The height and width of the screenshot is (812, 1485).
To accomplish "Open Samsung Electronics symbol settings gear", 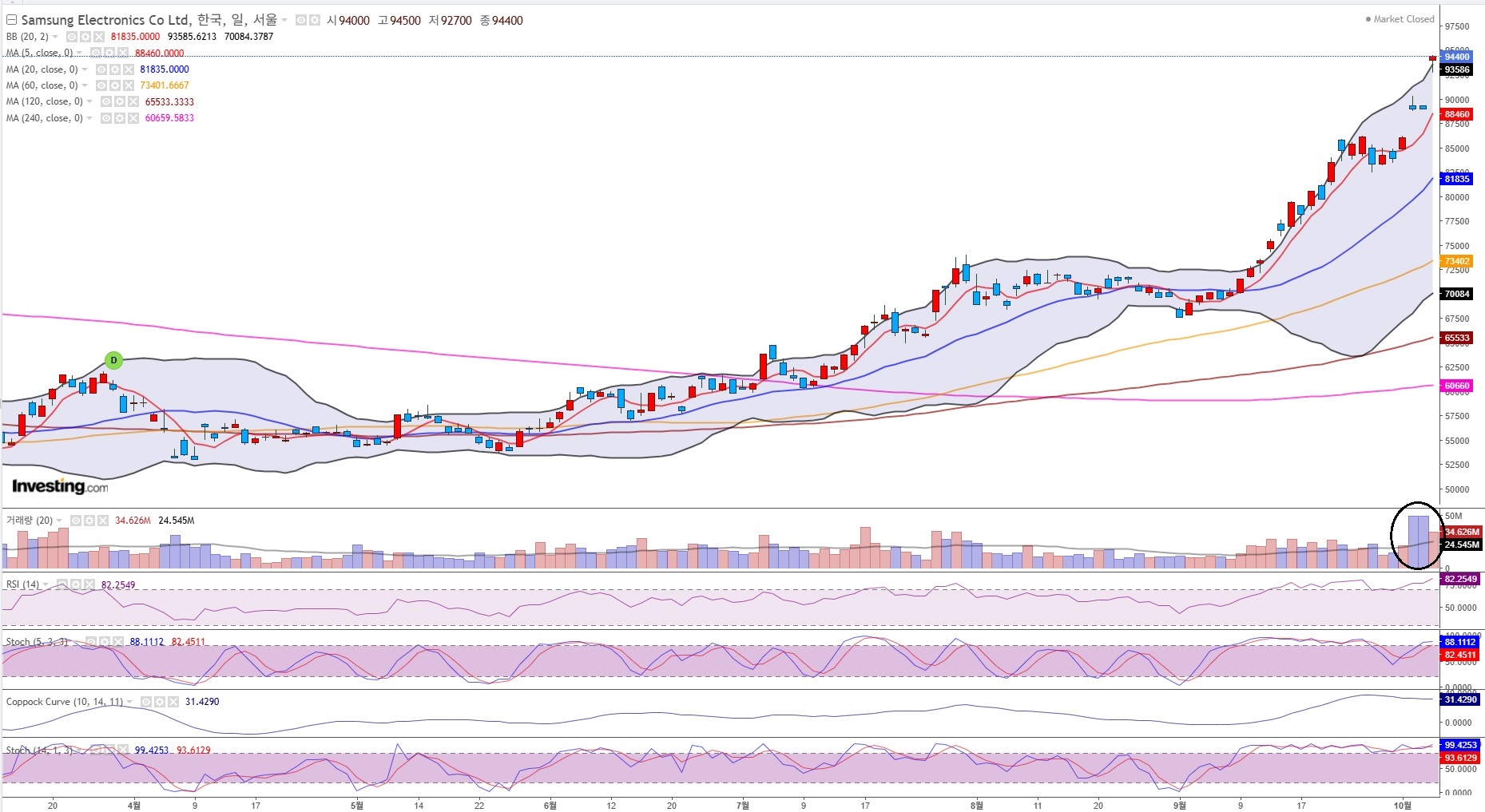I will [x=315, y=20].
